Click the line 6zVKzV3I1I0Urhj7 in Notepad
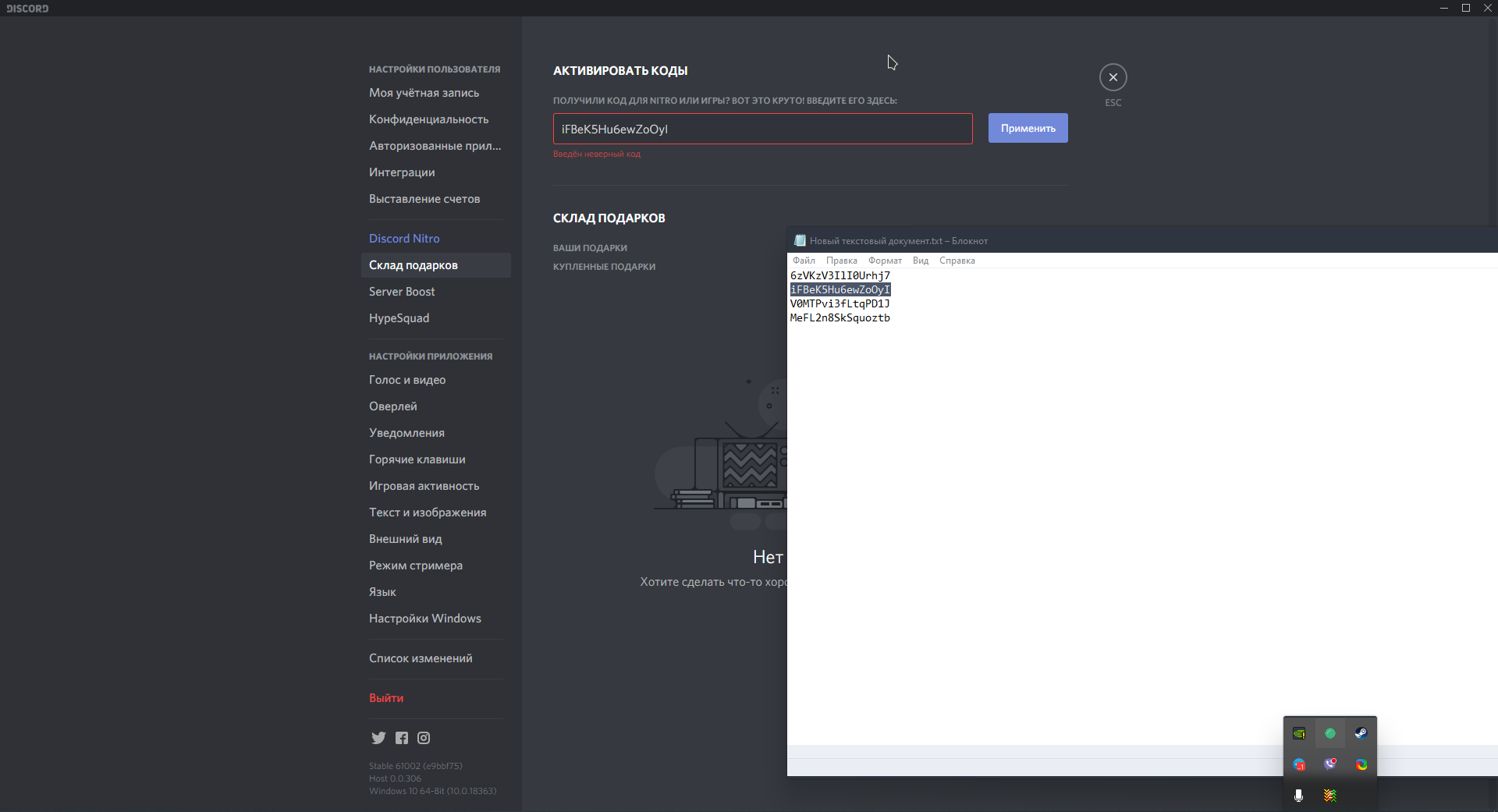This screenshot has width=1498, height=812. 840,275
